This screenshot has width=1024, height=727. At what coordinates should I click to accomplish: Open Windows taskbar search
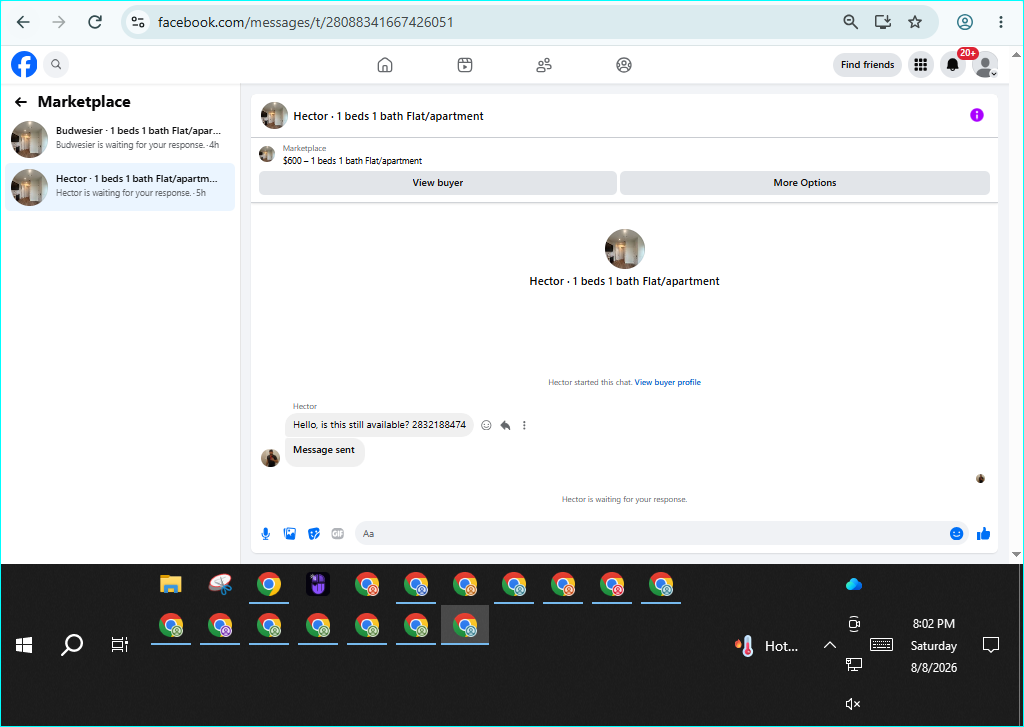coord(72,645)
